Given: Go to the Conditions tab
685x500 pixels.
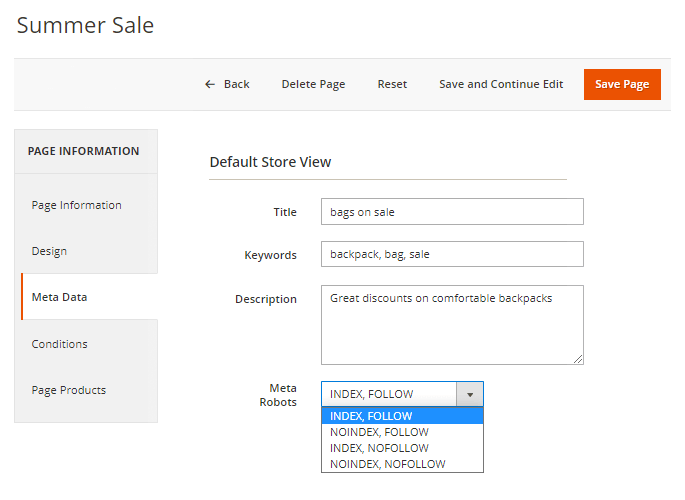Looking at the screenshot, I should (x=60, y=344).
